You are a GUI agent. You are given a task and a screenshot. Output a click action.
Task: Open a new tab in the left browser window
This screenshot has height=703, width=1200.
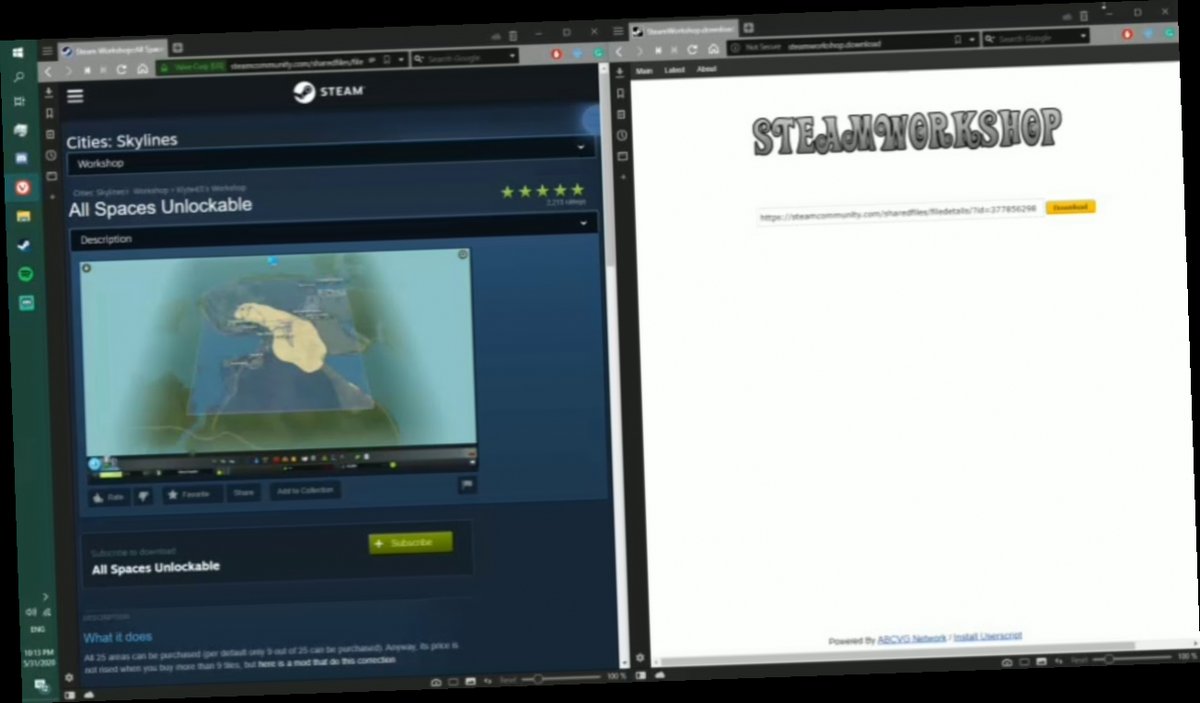pyautogui.click(x=178, y=47)
